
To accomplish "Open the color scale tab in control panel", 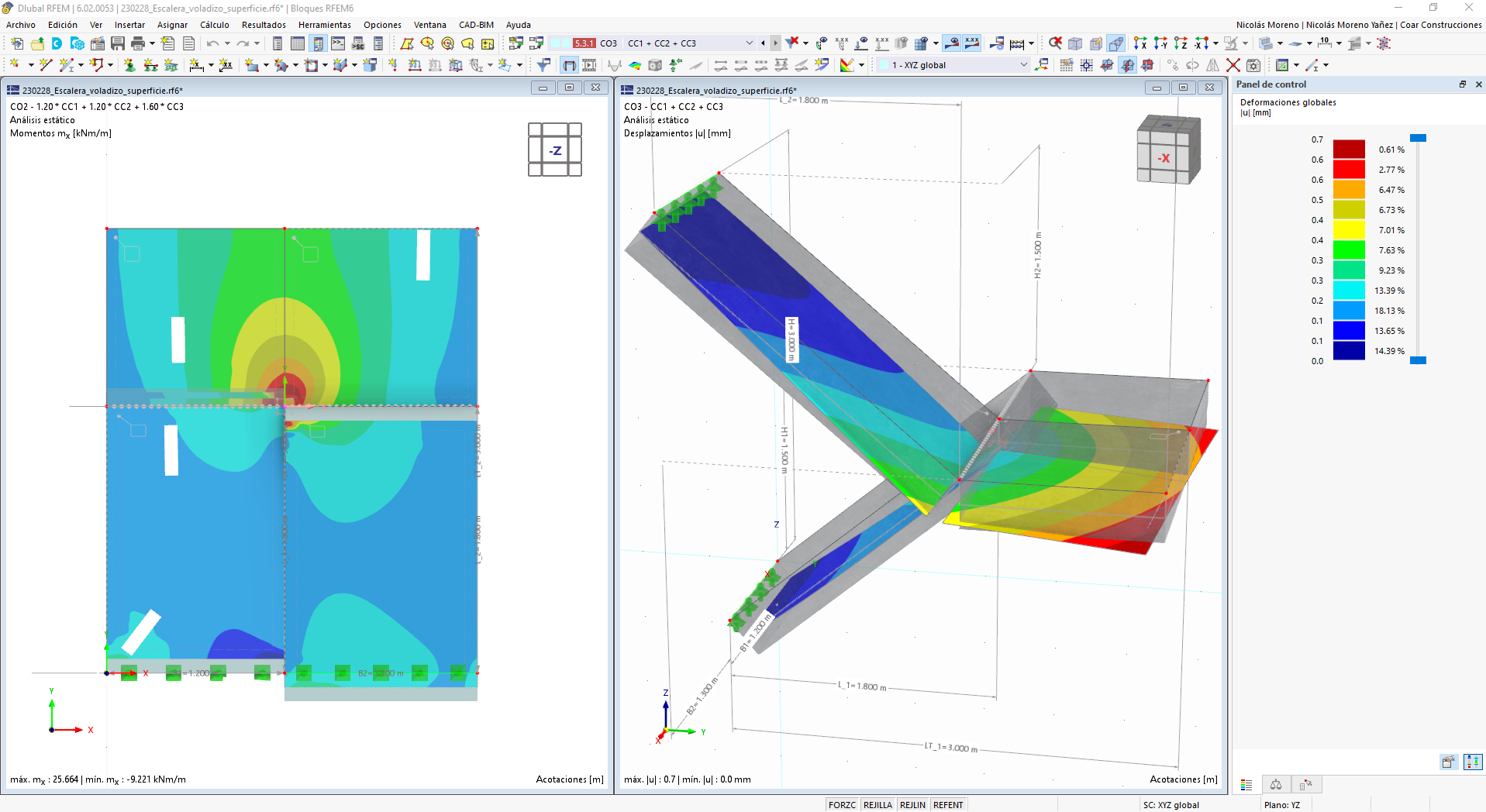I will point(1246,785).
